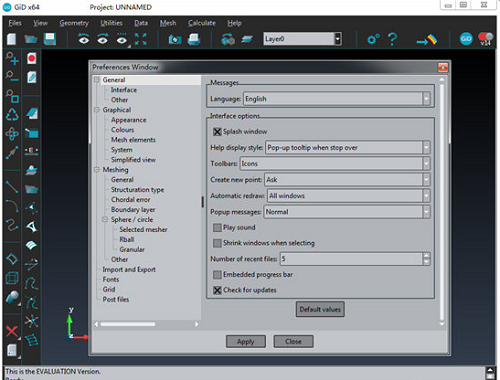Click the save project floppy disk icon
The image size is (500, 380).
50,39
